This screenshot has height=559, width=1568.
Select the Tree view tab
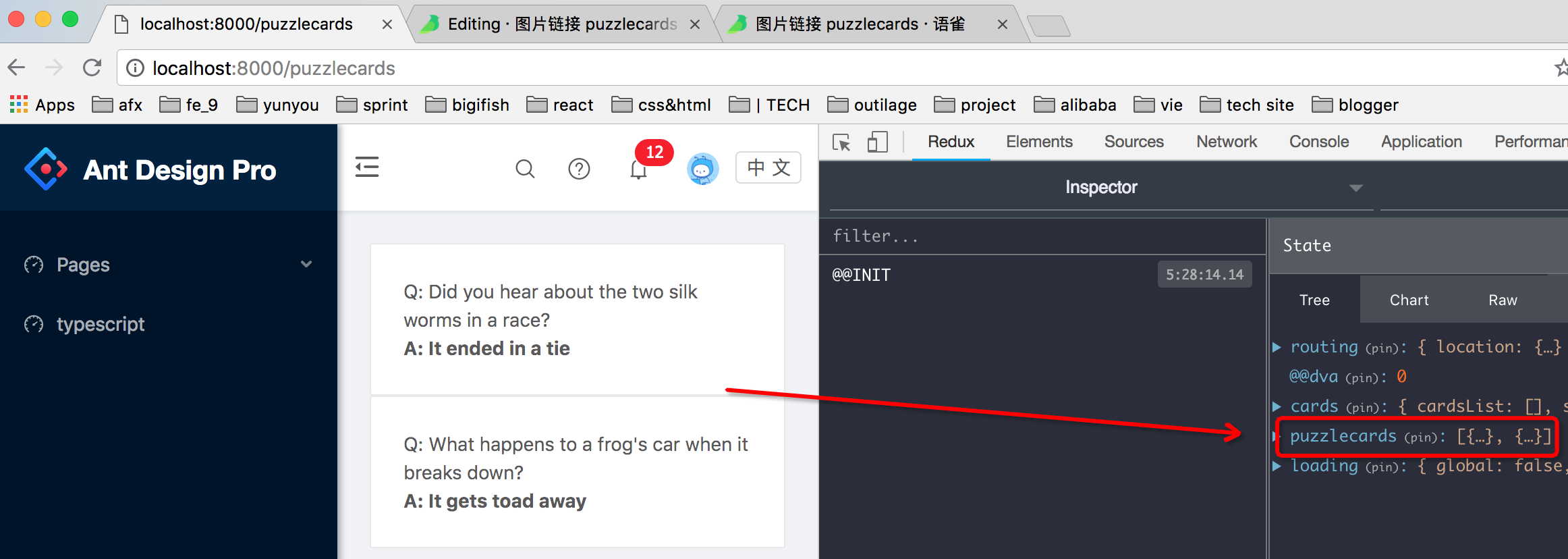[x=1314, y=300]
